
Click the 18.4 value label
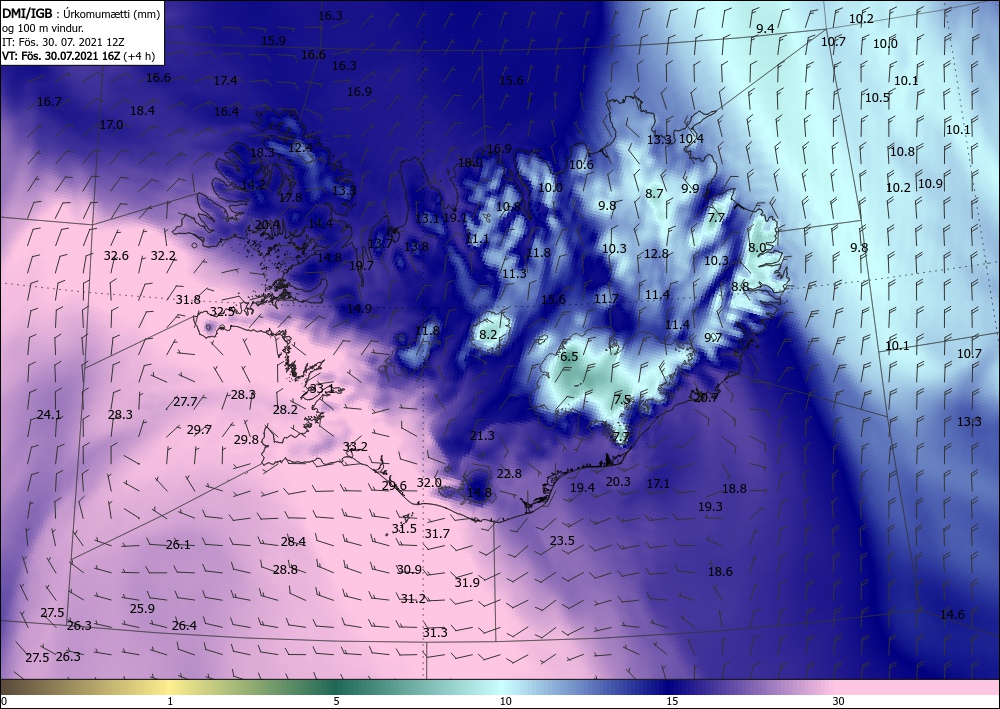[142, 110]
